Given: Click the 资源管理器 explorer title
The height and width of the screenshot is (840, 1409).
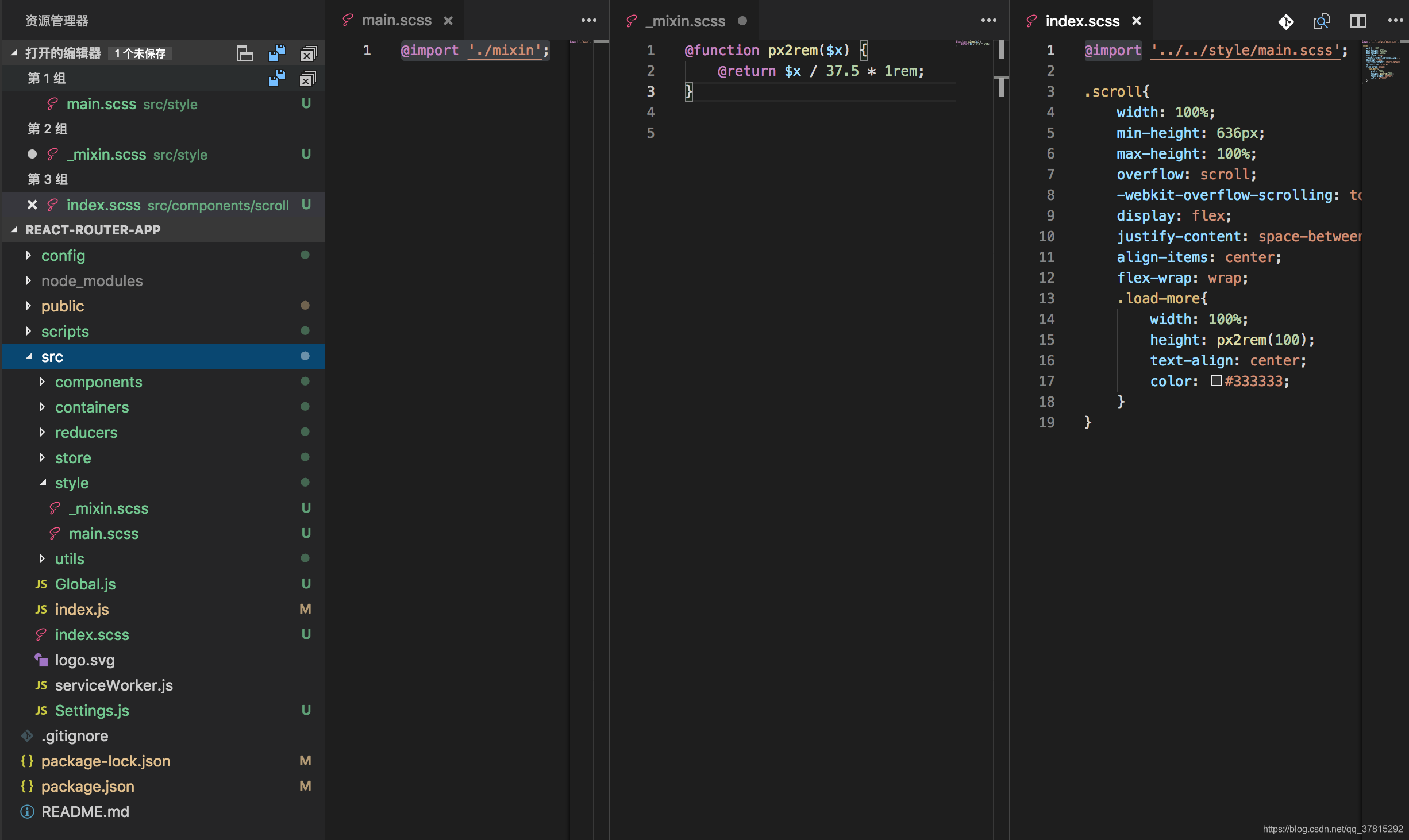Looking at the screenshot, I should tap(57, 21).
